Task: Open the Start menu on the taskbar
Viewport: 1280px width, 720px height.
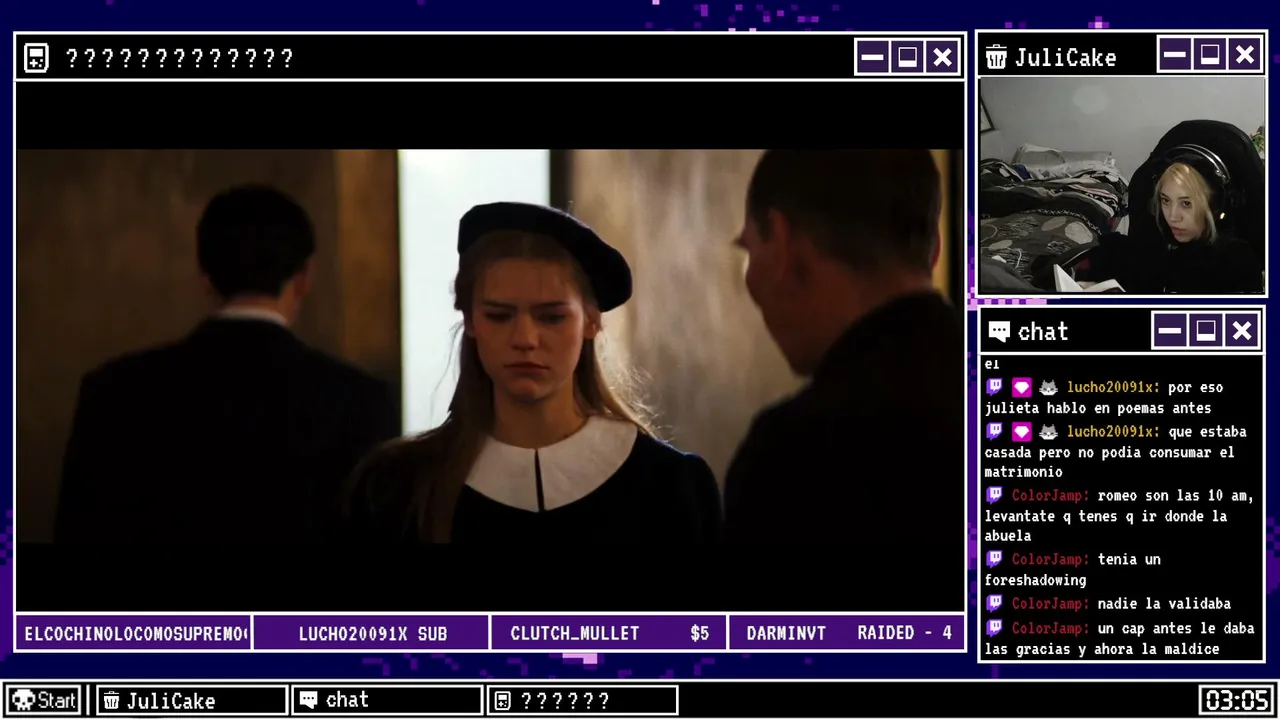Action: pyautogui.click(x=44, y=700)
